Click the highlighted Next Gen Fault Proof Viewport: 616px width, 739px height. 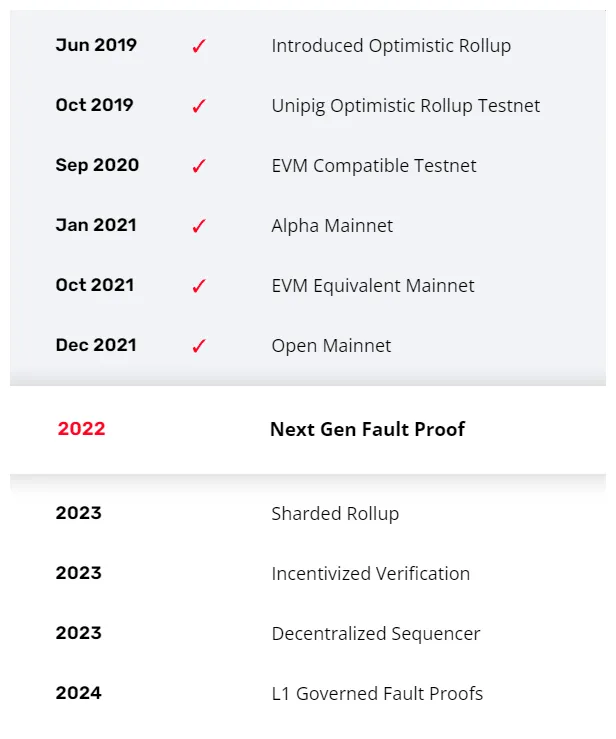tap(367, 430)
